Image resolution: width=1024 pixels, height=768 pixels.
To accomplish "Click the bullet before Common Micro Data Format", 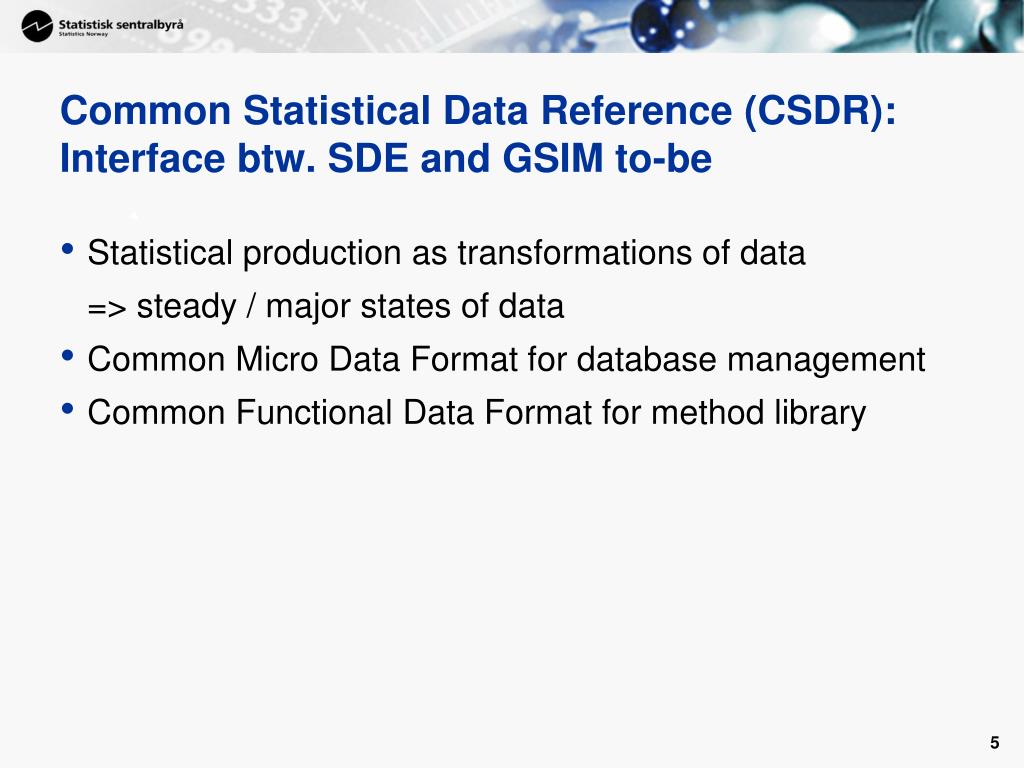I will click(67, 356).
